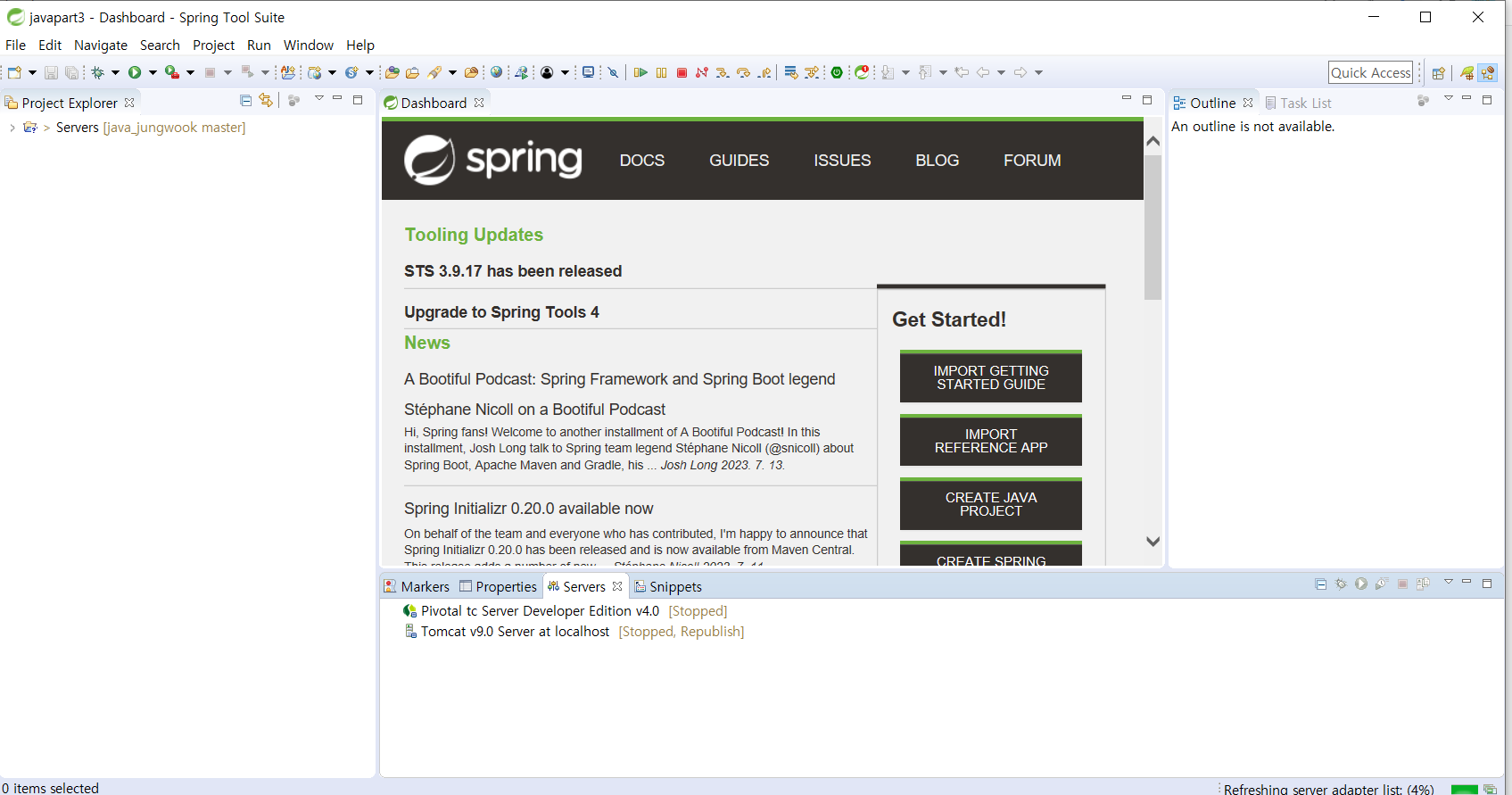The image size is (1512, 795).
Task: Start the server in debug mode in Servers view
Action: [x=1341, y=584]
